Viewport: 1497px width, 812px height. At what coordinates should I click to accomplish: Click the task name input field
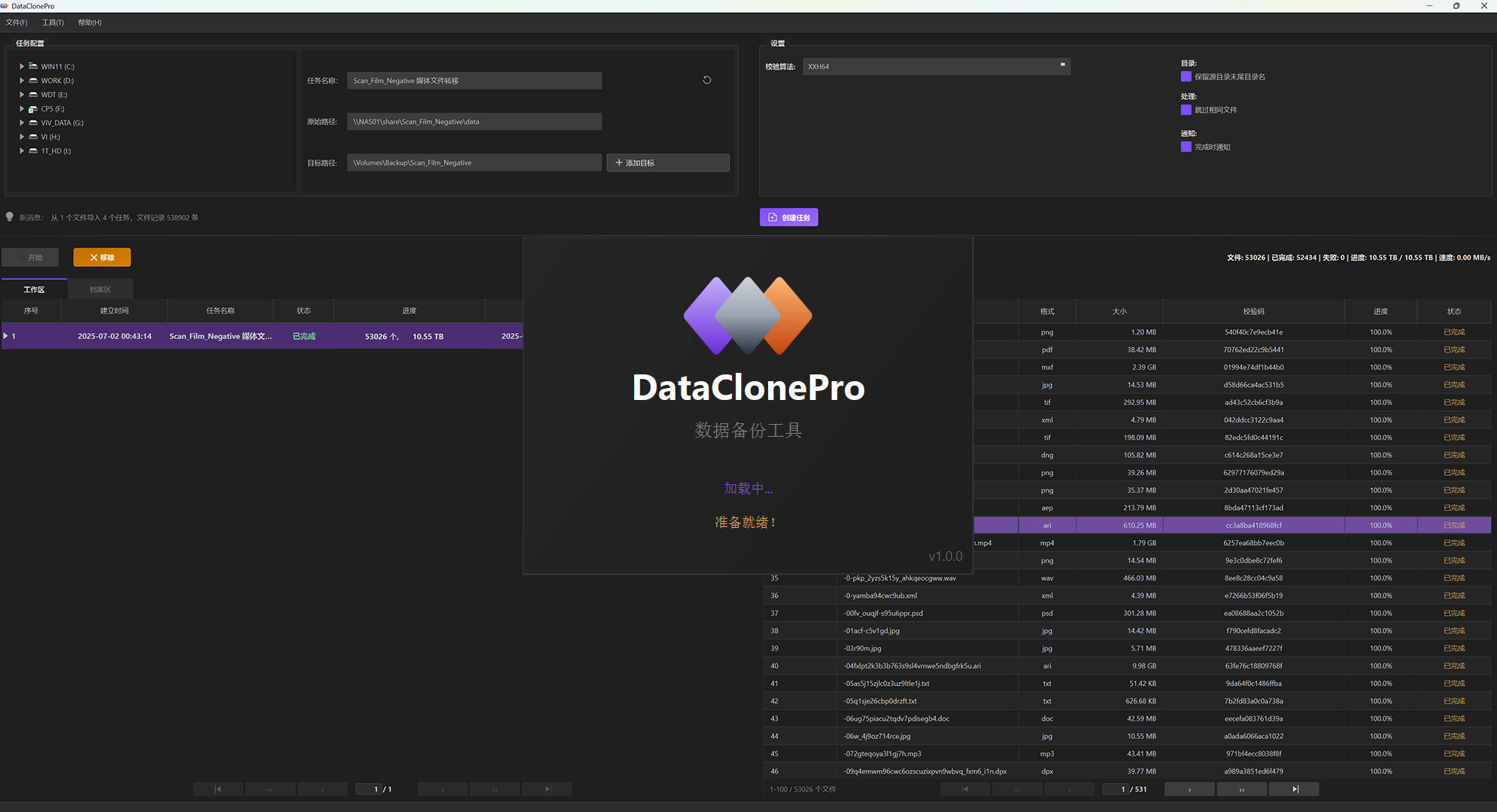474,80
